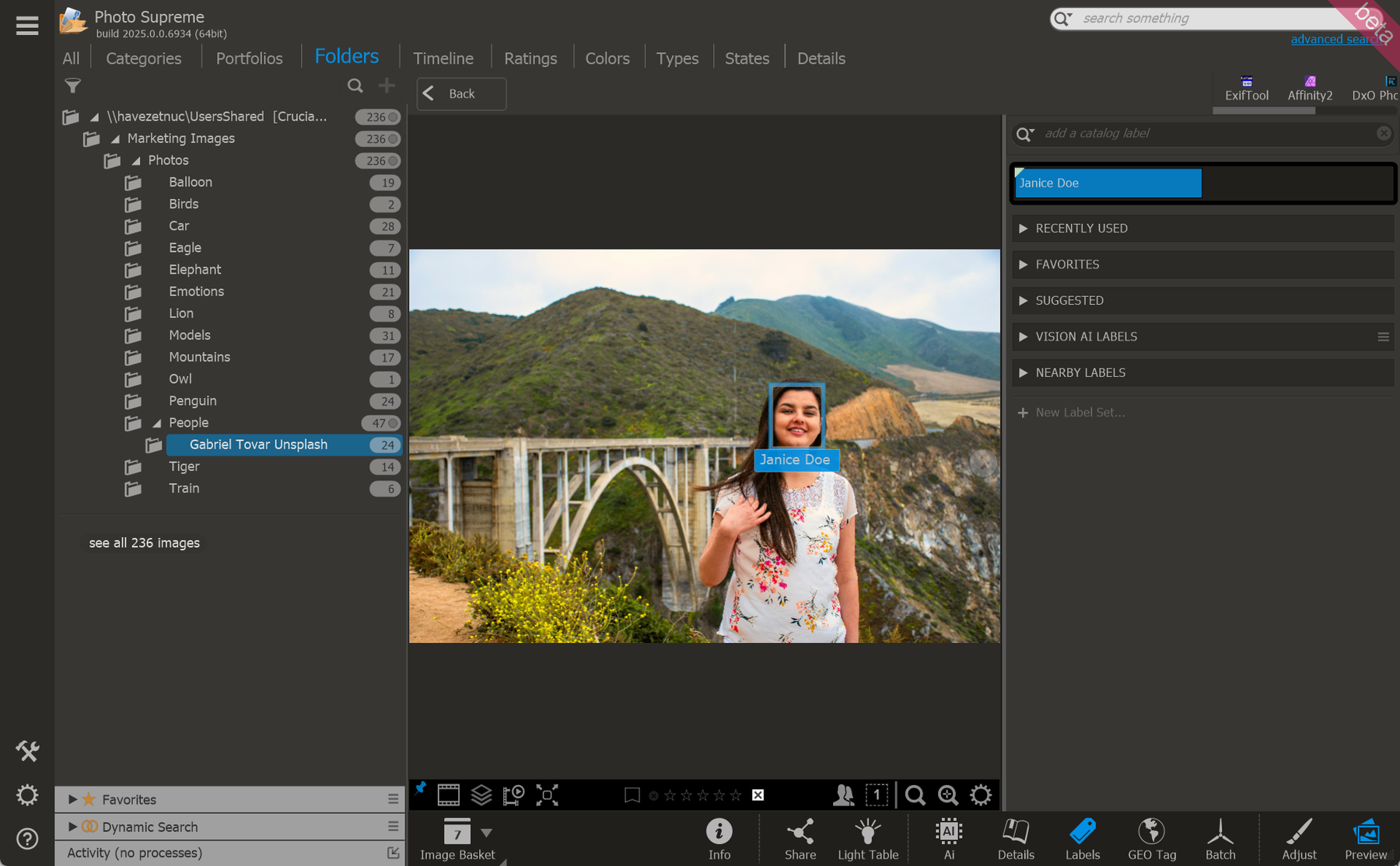Image resolution: width=1400 pixels, height=866 pixels.
Task: Switch to the Timeline tab
Action: pos(443,58)
